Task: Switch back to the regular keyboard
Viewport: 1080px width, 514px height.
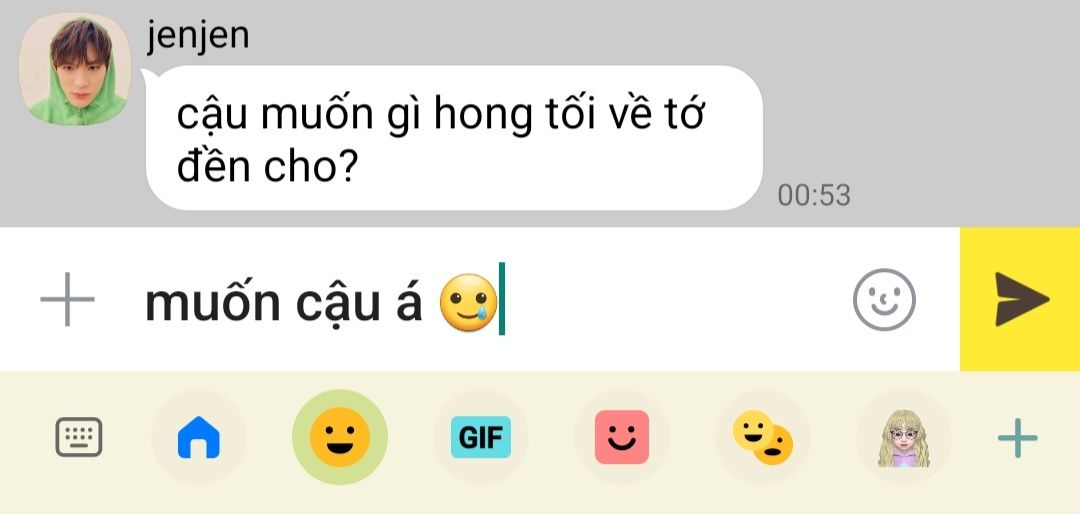Action: click(79, 437)
